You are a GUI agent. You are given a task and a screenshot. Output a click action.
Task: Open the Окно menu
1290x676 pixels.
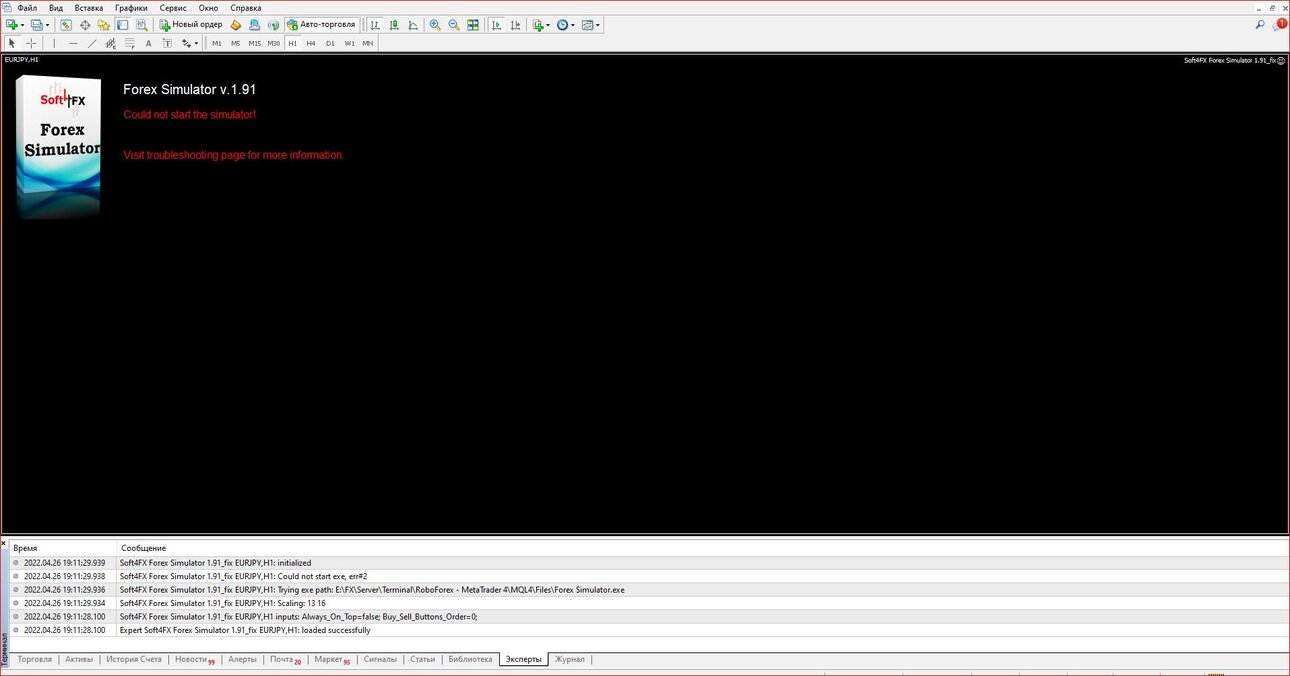point(208,8)
